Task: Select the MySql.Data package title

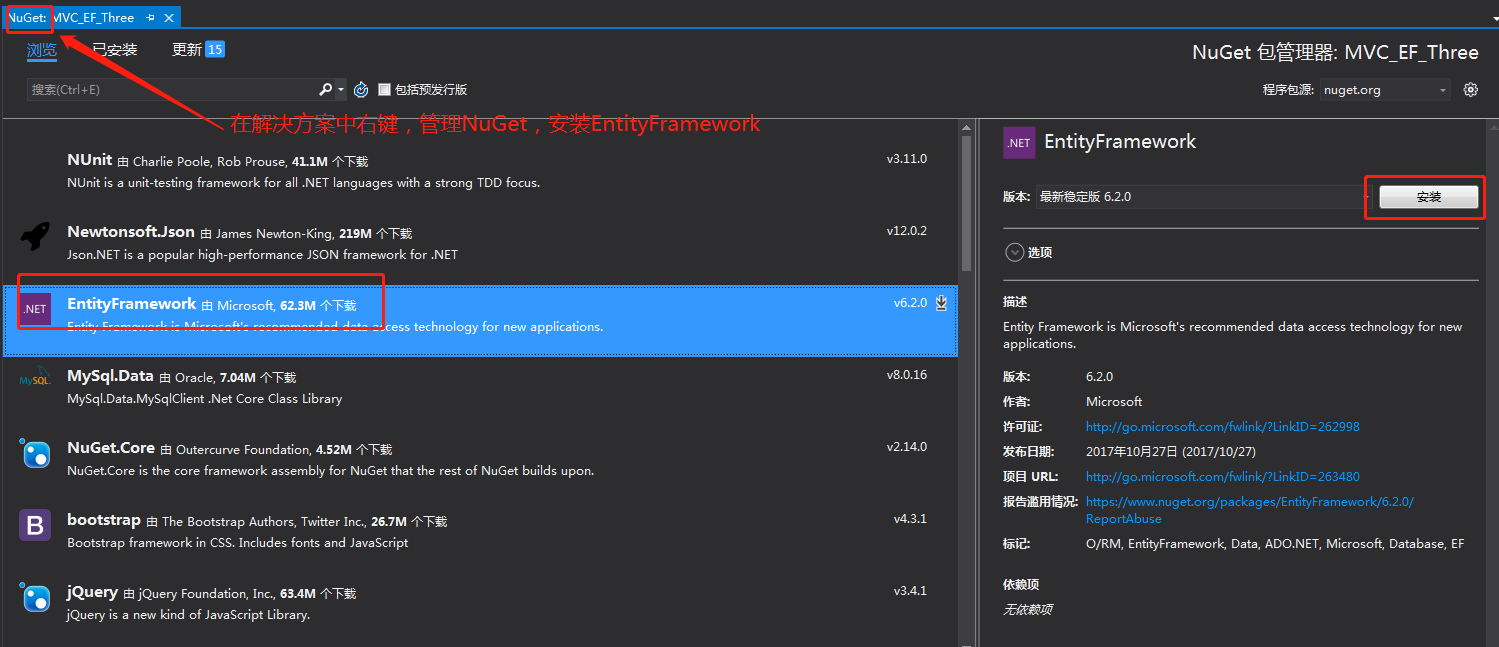Action: (110, 376)
